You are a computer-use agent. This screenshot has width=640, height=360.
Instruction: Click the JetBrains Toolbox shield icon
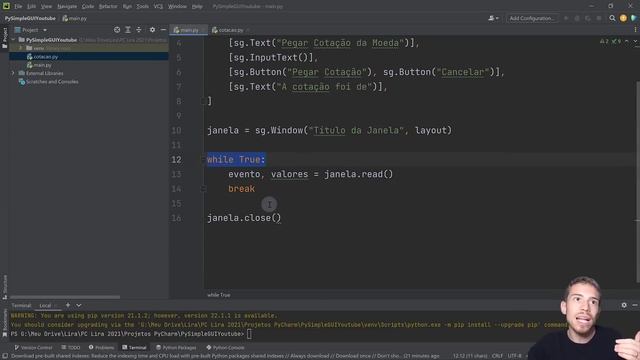pyautogui.click(x=634, y=18)
